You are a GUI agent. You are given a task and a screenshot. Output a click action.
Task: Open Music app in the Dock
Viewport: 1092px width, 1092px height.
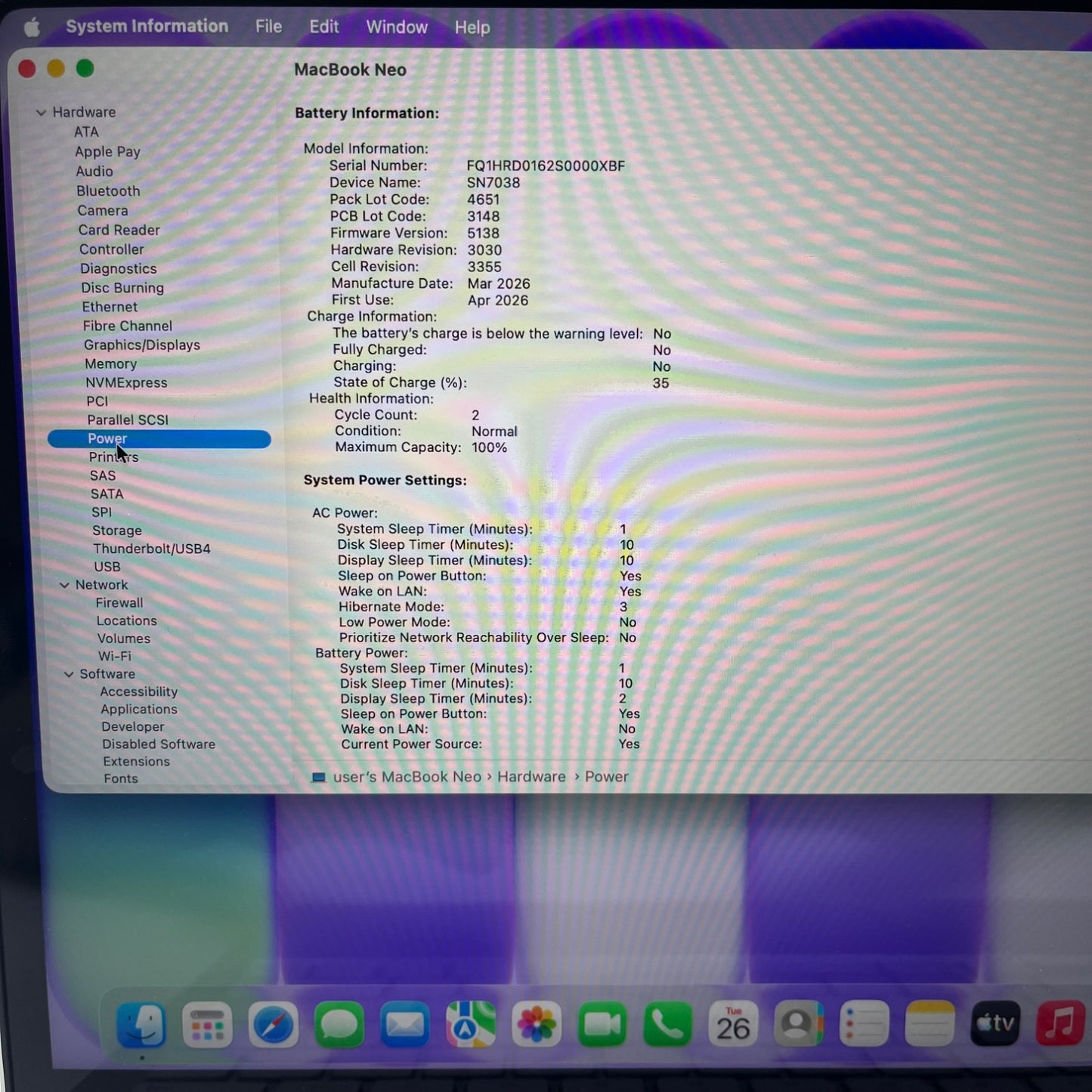click(x=1060, y=1024)
